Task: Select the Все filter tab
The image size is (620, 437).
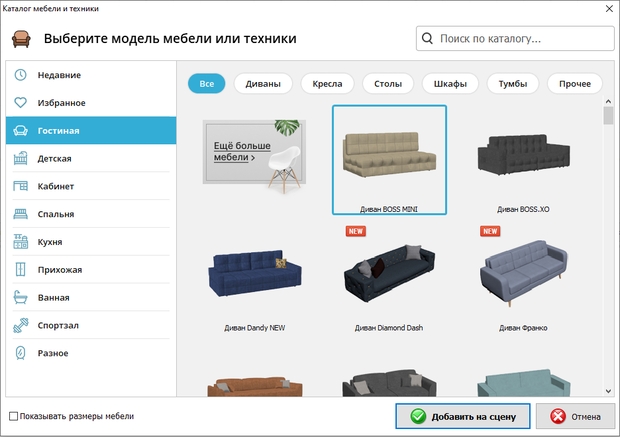Action: (x=206, y=83)
